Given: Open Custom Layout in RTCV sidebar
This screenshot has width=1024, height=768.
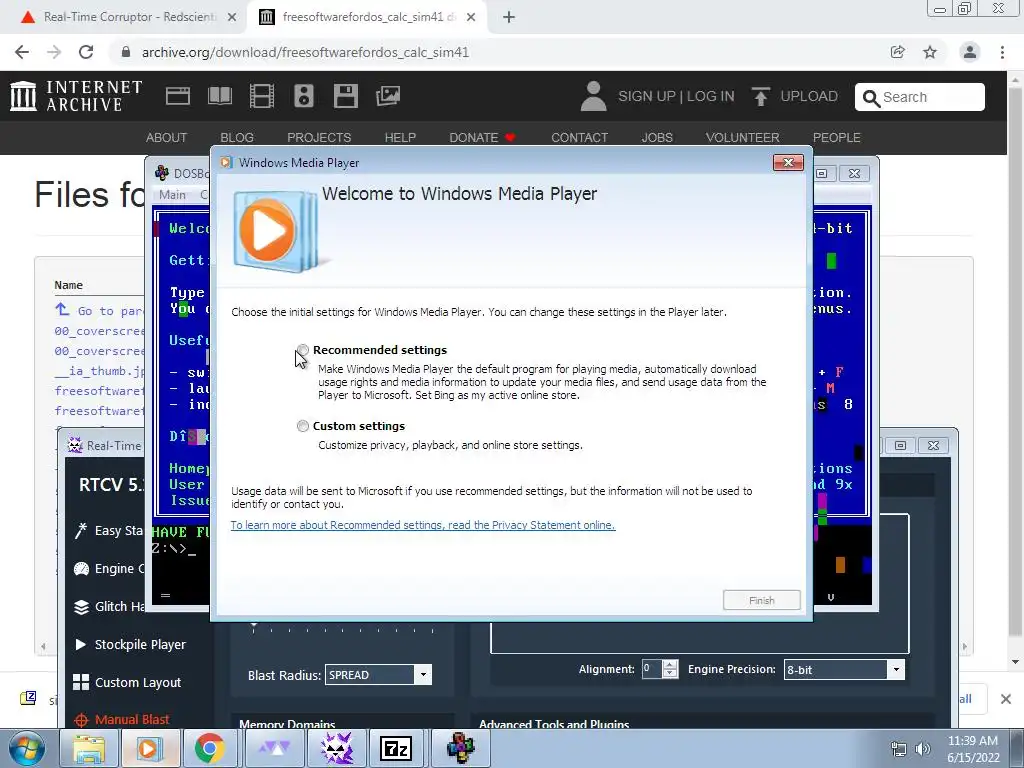Looking at the screenshot, I should 127,682.
